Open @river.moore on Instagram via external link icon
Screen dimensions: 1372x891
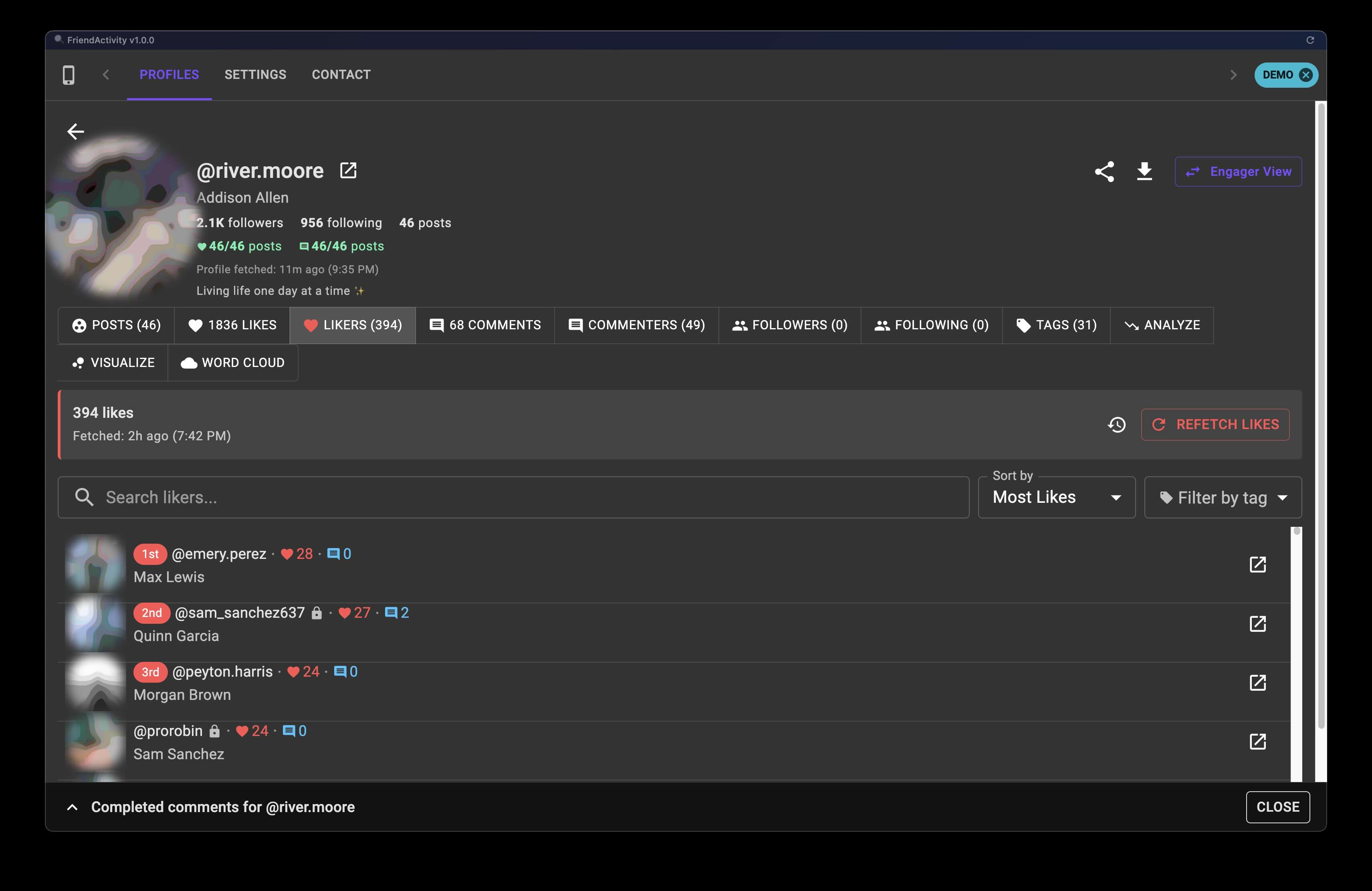[x=348, y=170]
